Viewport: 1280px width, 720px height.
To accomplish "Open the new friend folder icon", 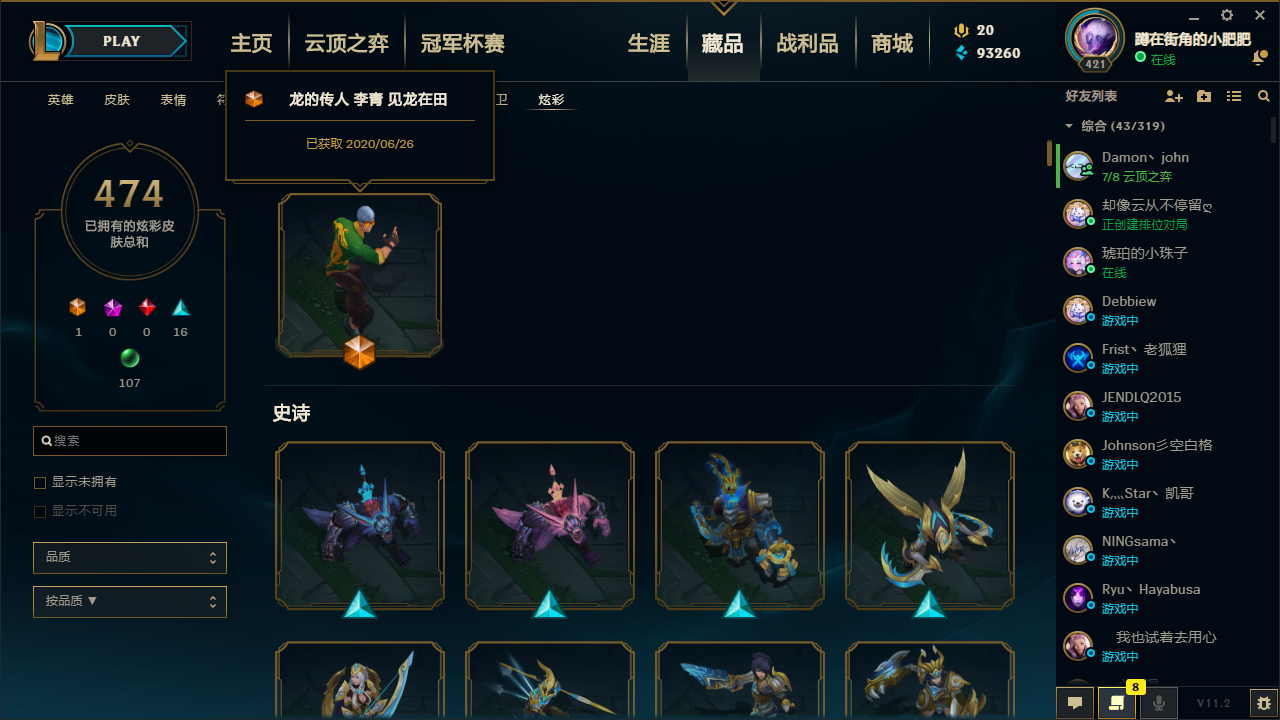I will [1204, 96].
